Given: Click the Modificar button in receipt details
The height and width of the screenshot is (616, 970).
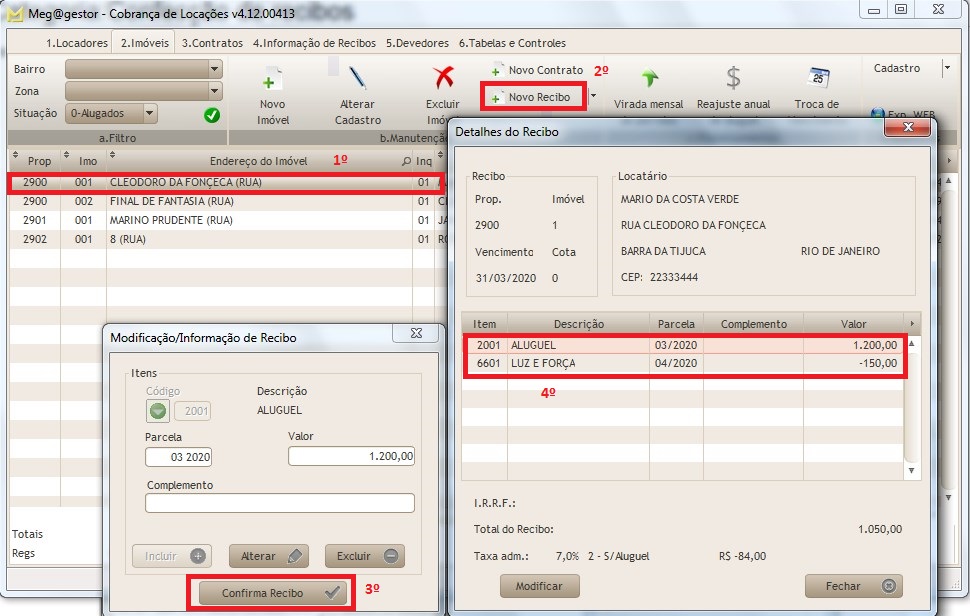Looking at the screenshot, I should point(539,586).
